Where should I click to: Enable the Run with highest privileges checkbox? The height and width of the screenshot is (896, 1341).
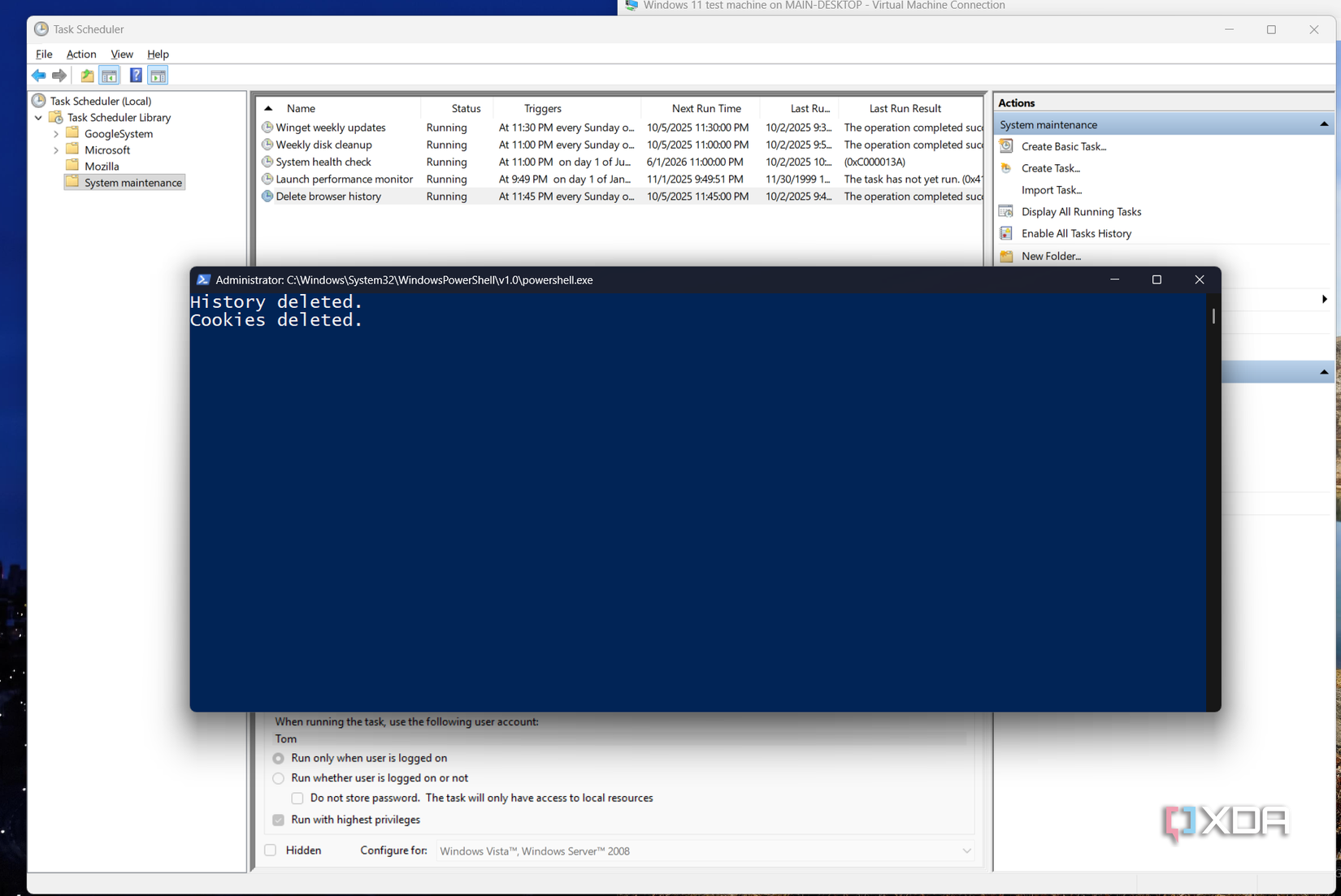tap(278, 820)
